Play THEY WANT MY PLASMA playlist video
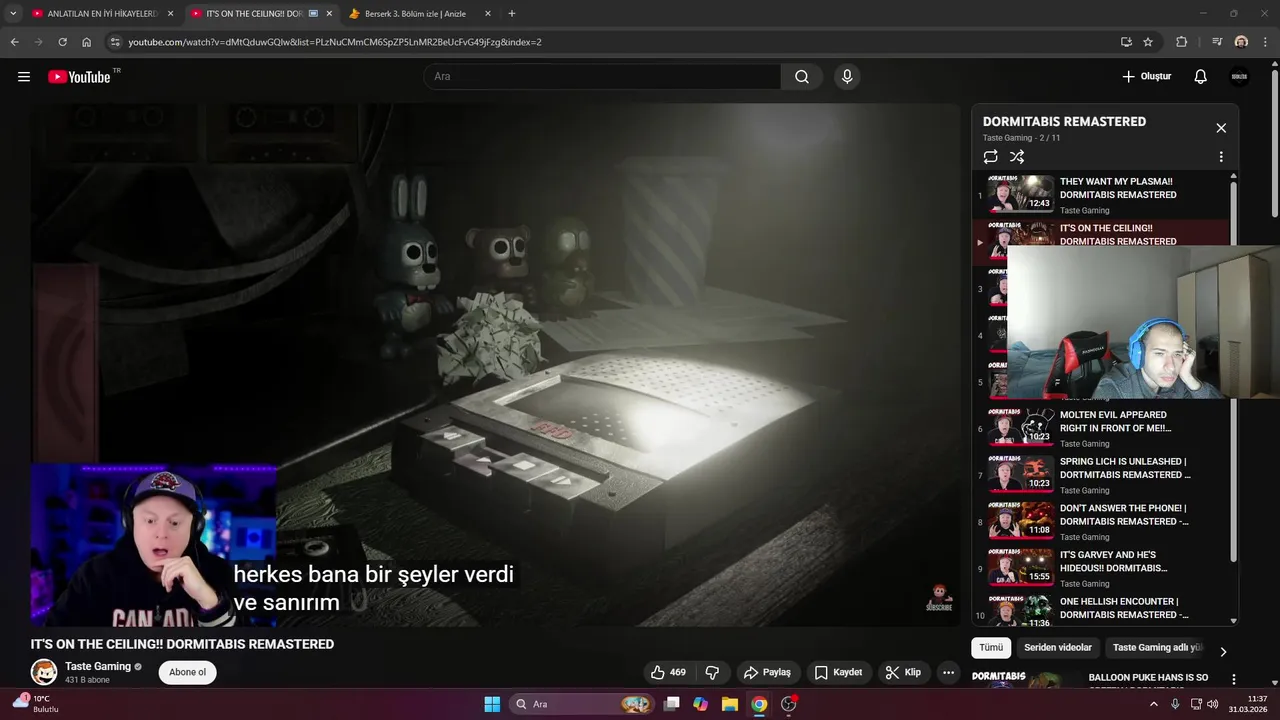The width and height of the screenshot is (1280, 720). tap(1100, 195)
